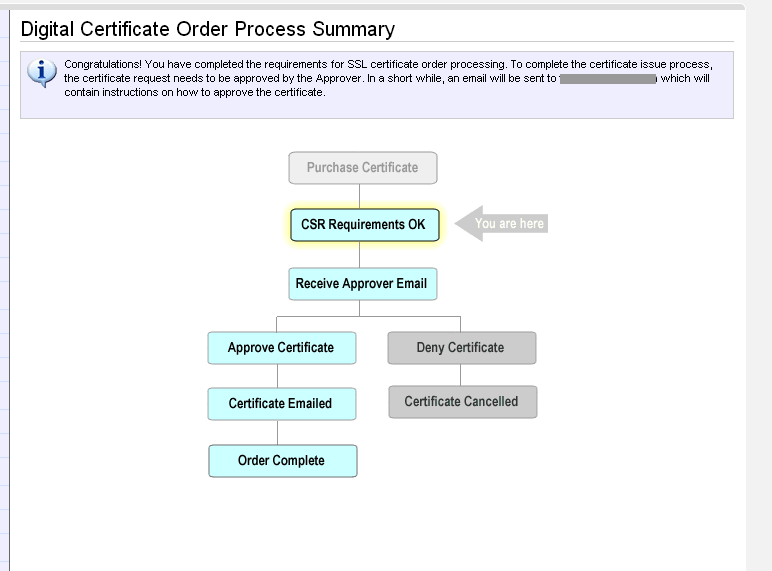Click the Certificate Emailed step box
772x571 pixels.
pyautogui.click(x=282, y=404)
